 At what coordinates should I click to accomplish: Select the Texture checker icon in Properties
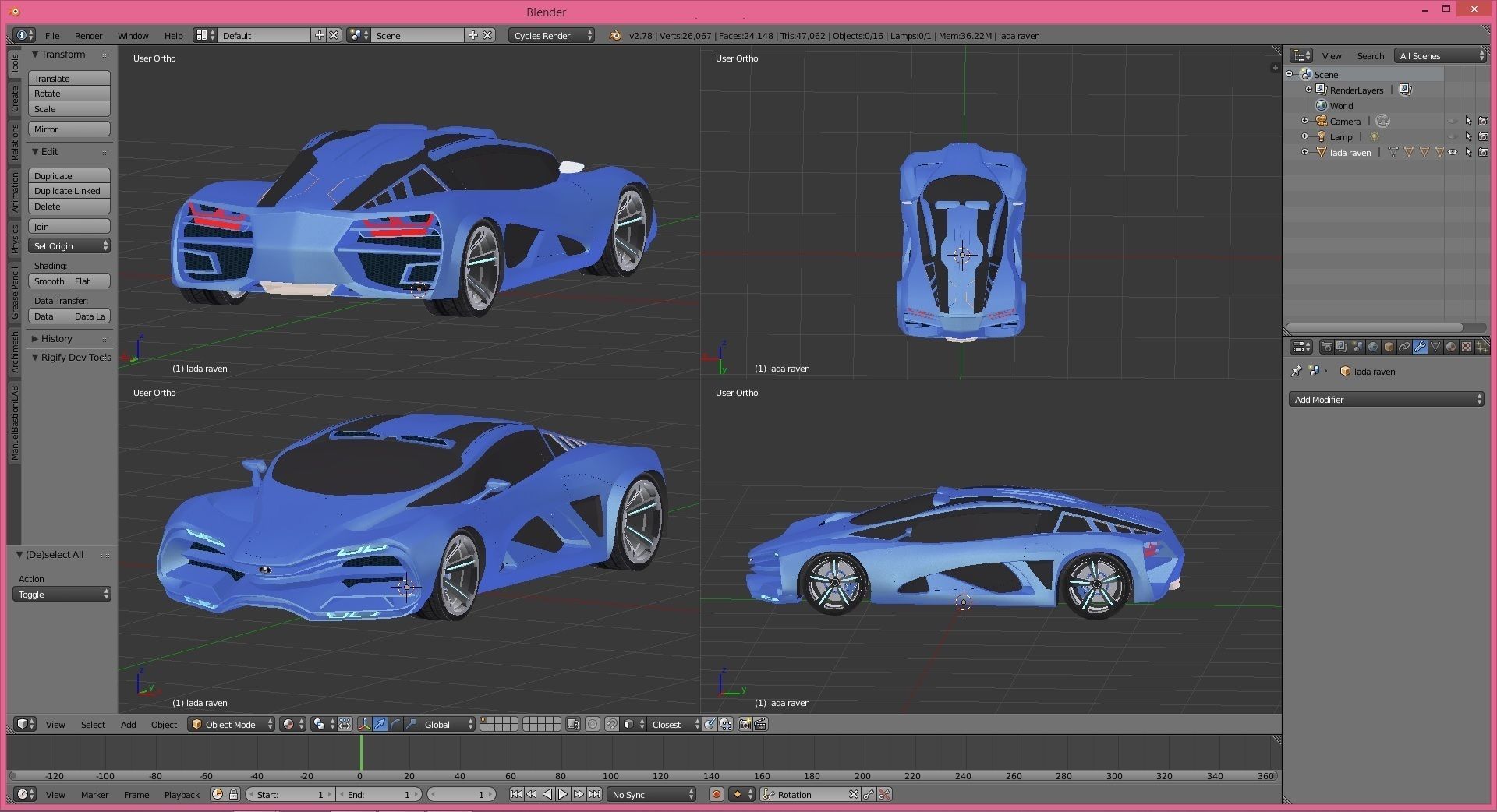pos(1467,348)
